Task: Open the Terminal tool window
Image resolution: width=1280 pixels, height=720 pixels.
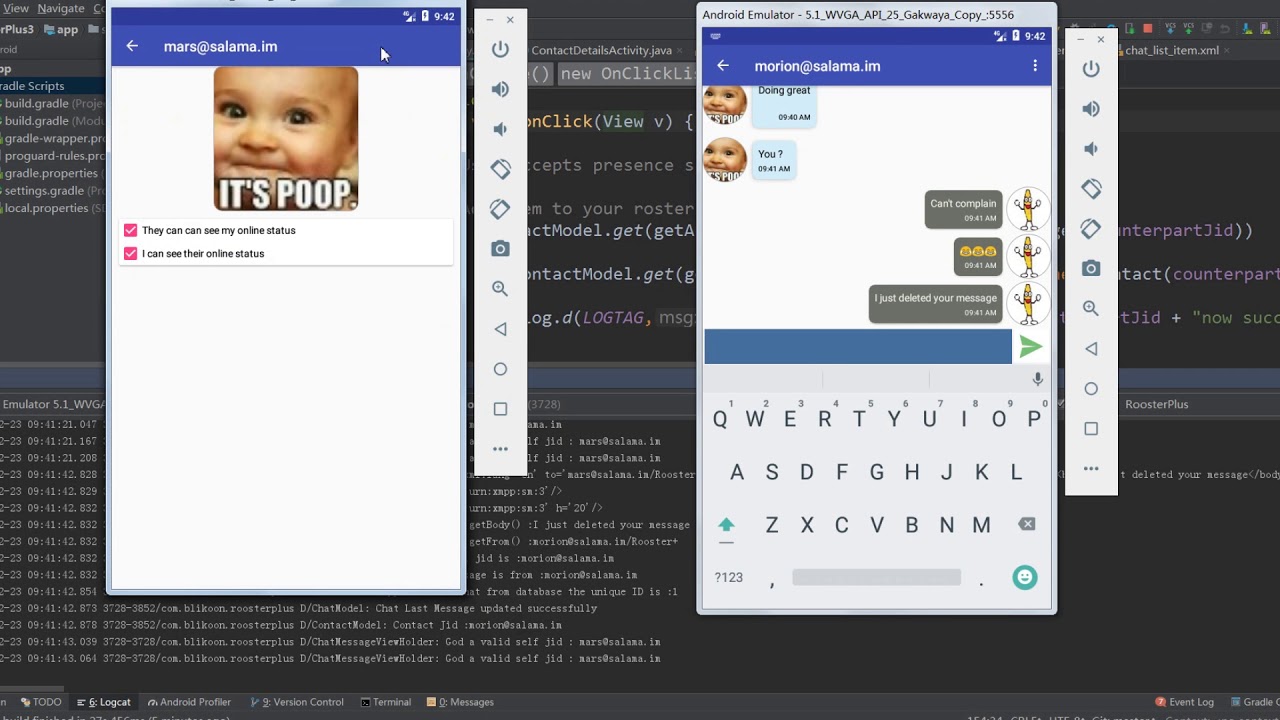Action: [x=386, y=702]
